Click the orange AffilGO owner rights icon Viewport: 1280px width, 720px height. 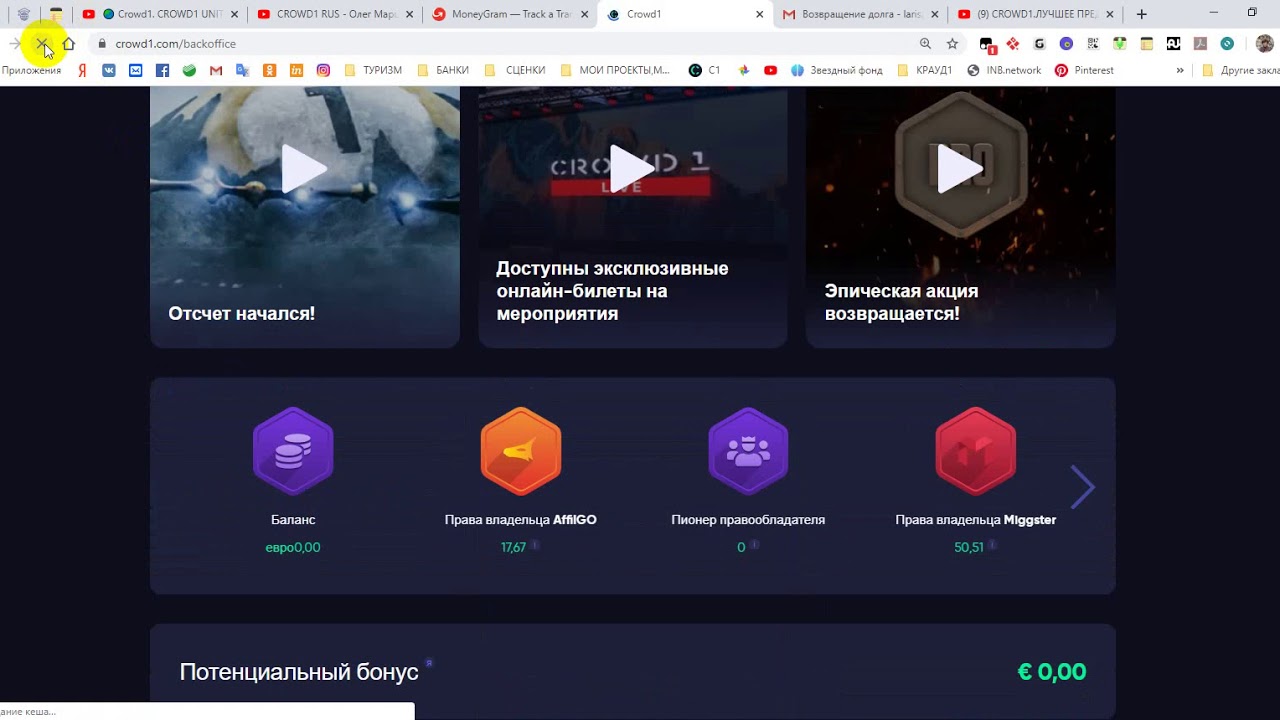521,451
